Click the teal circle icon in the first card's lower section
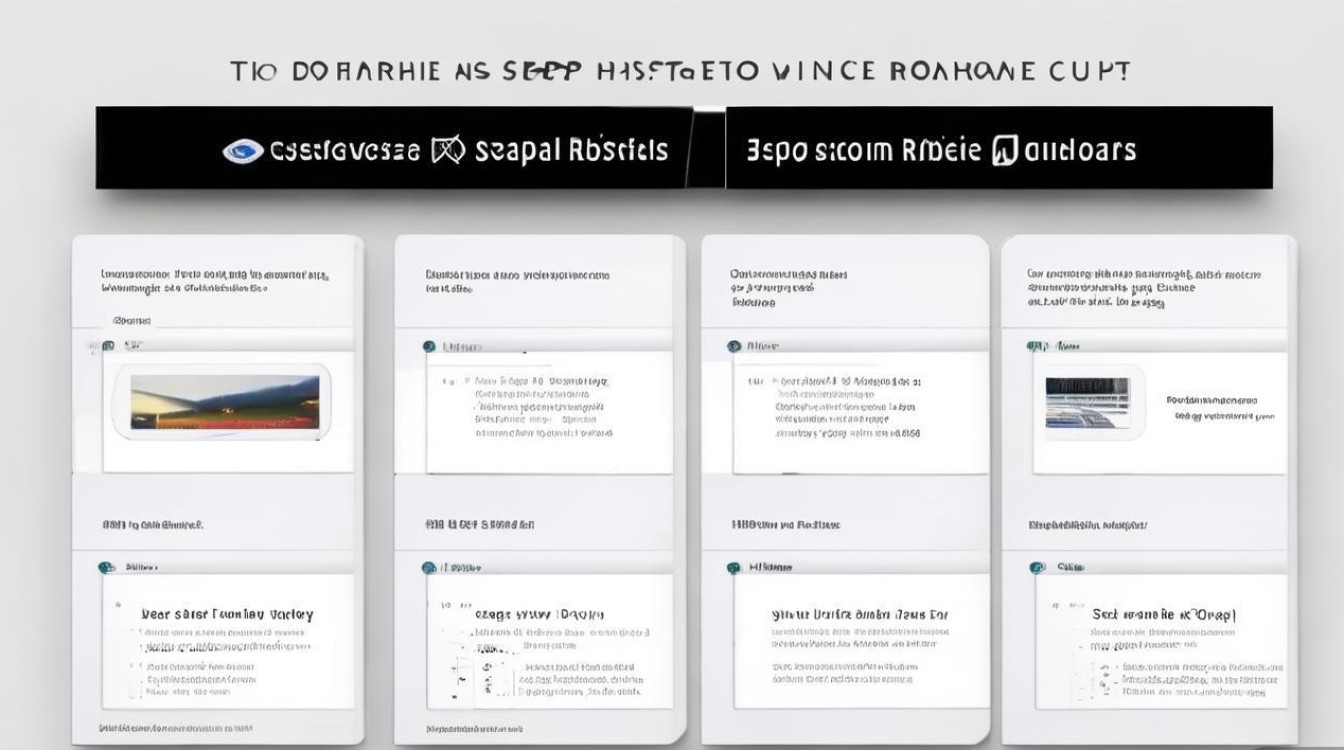This screenshot has width=1344, height=750. [x=107, y=567]
